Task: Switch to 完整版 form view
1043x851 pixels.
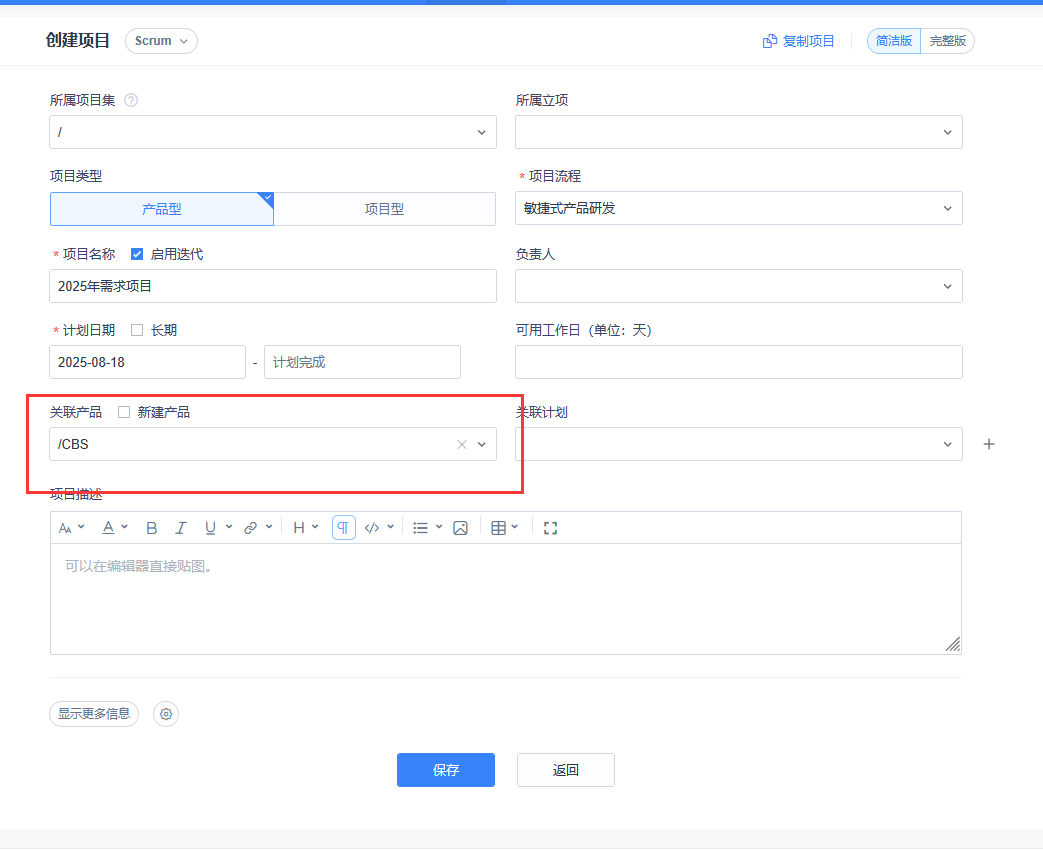Action: 947,41
